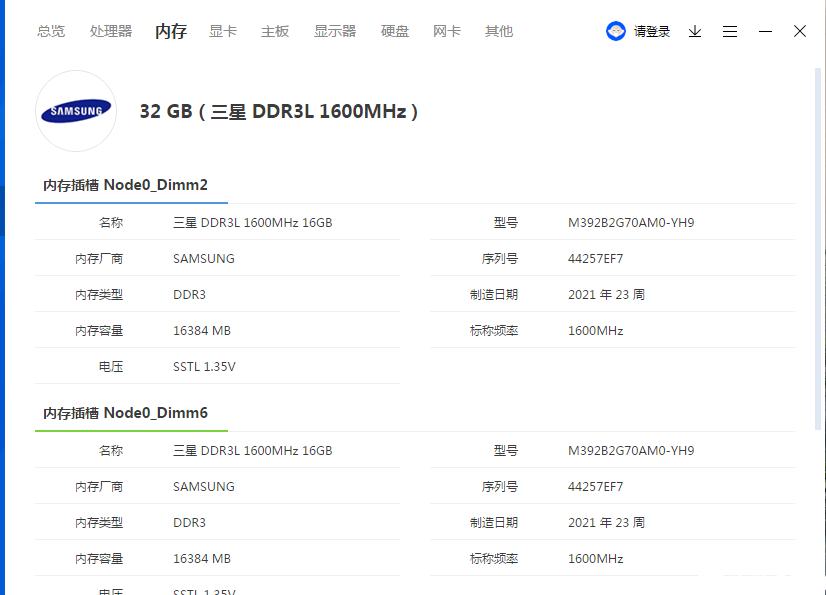Click the Dimm2 rated frequency 1600MHz
Image resolution: width=826 pixels, height=595 pixels.
coord(596,330)
